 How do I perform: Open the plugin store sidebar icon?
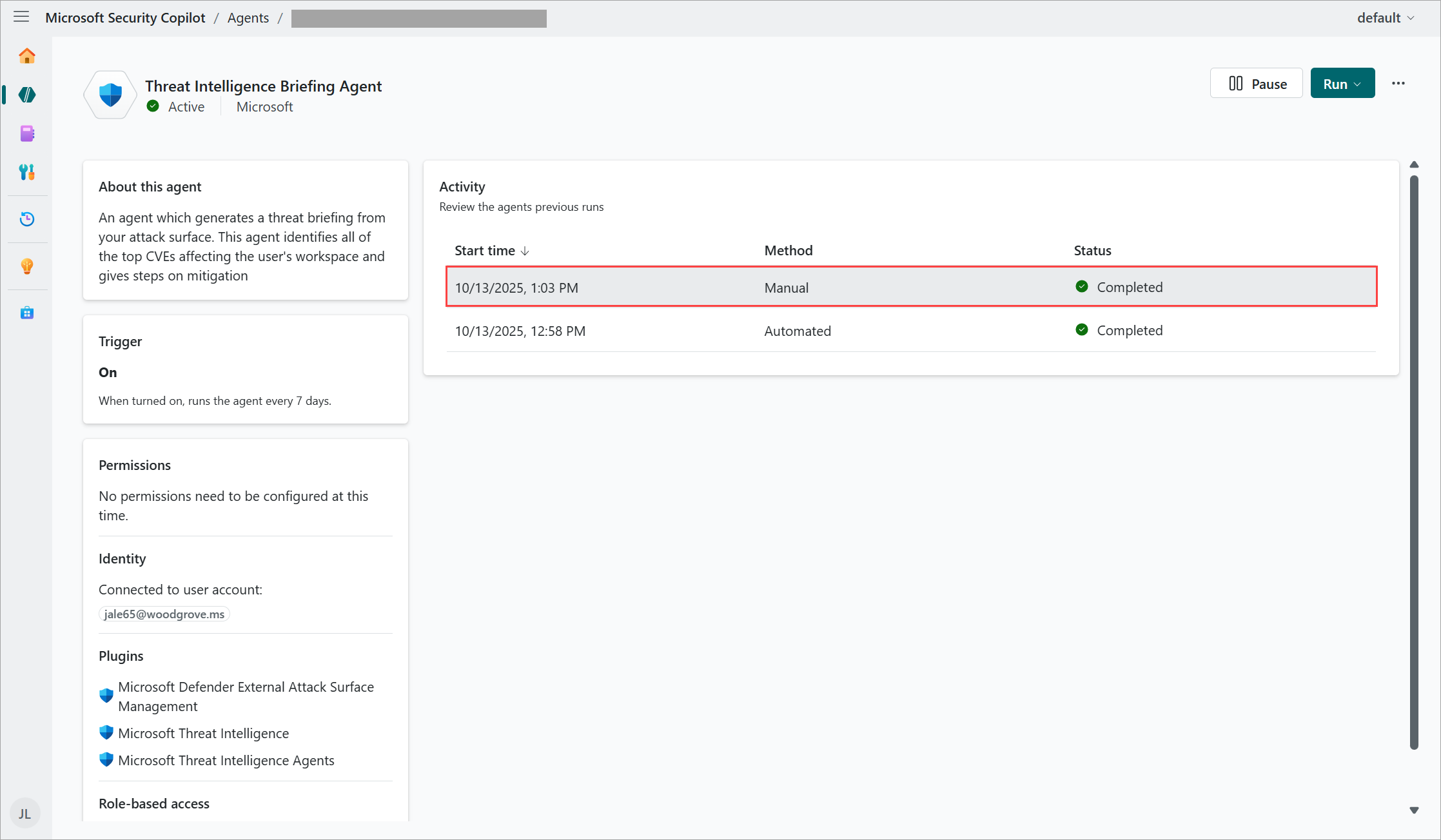coord(27,313)
